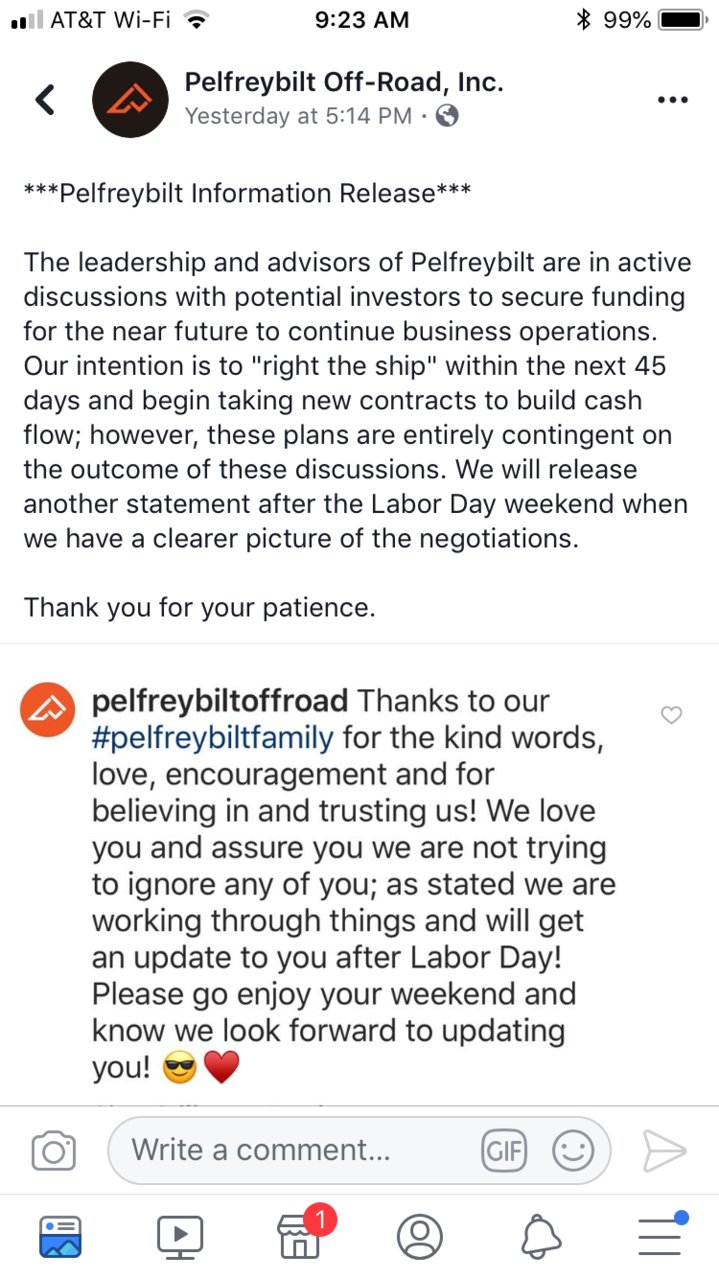Switch to the News Feed tab
Image resolution: width=719 pixels, height=1279 pixels.
60,1236
